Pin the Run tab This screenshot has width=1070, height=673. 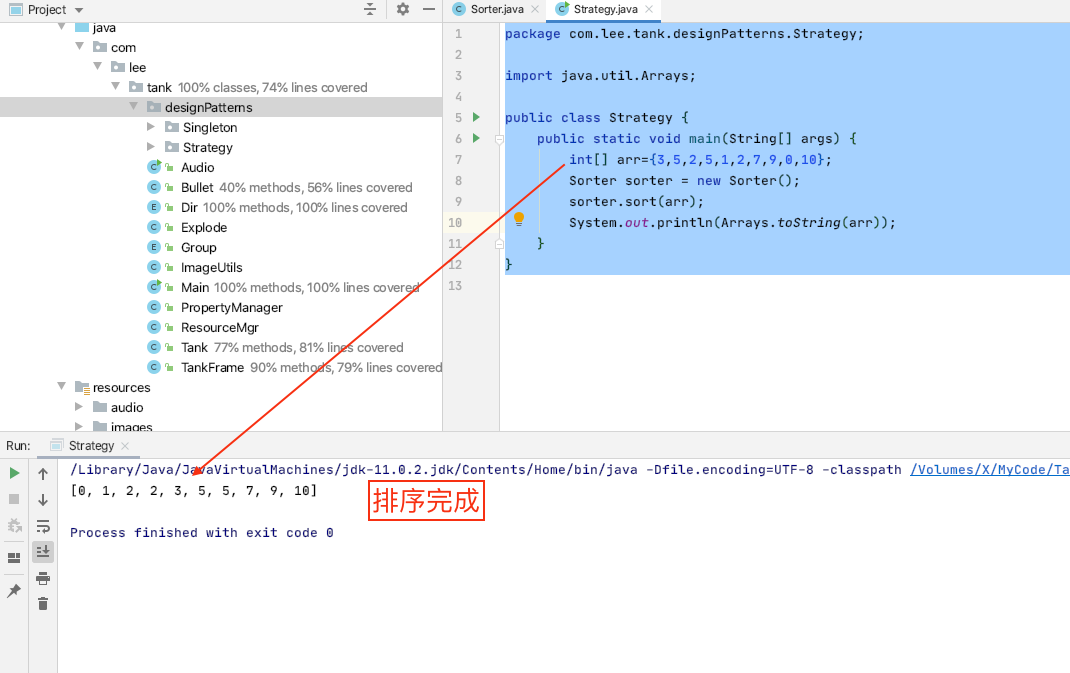tap(14, 591)
